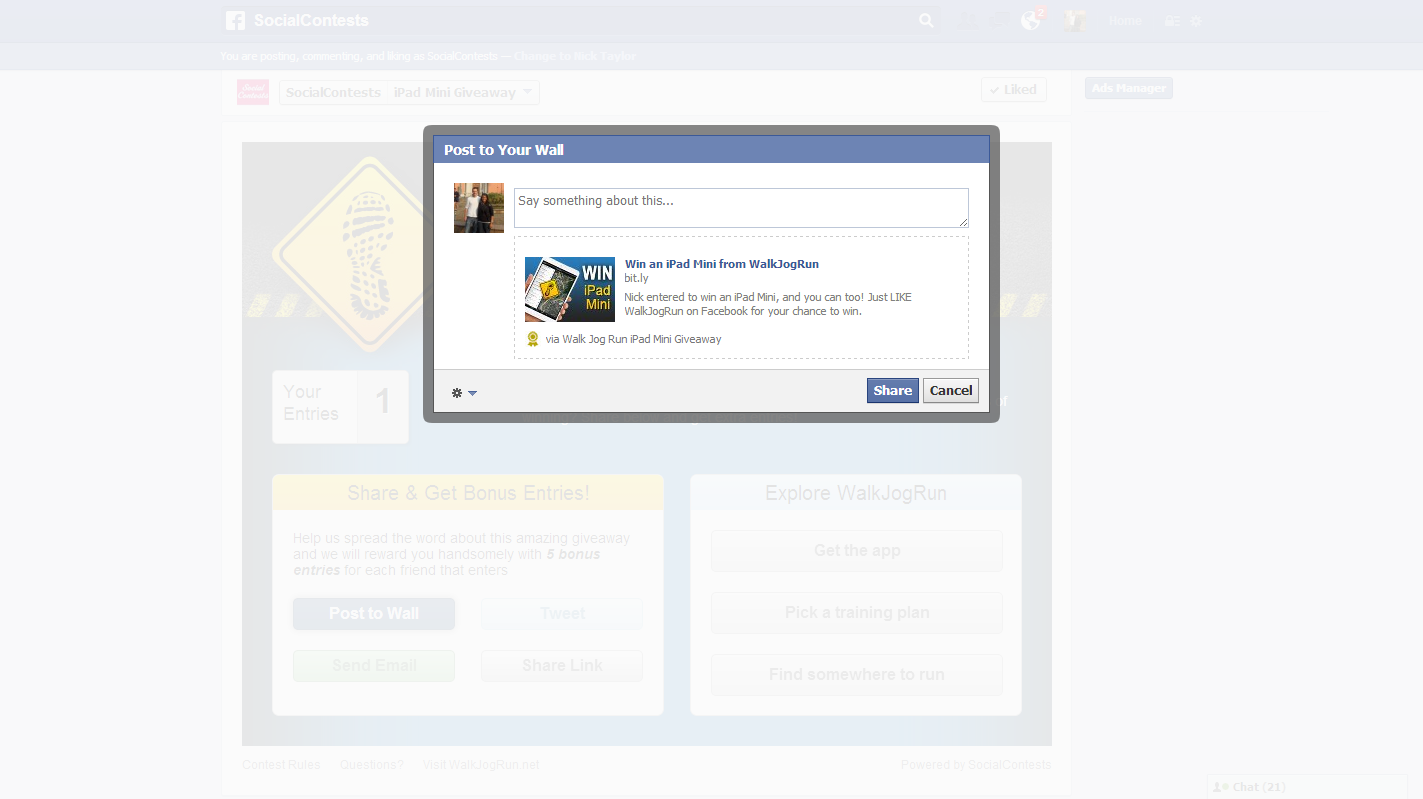1423x799 pixels.
Task: Click the Facebook logo icon
Action: [x=235, y=20]
